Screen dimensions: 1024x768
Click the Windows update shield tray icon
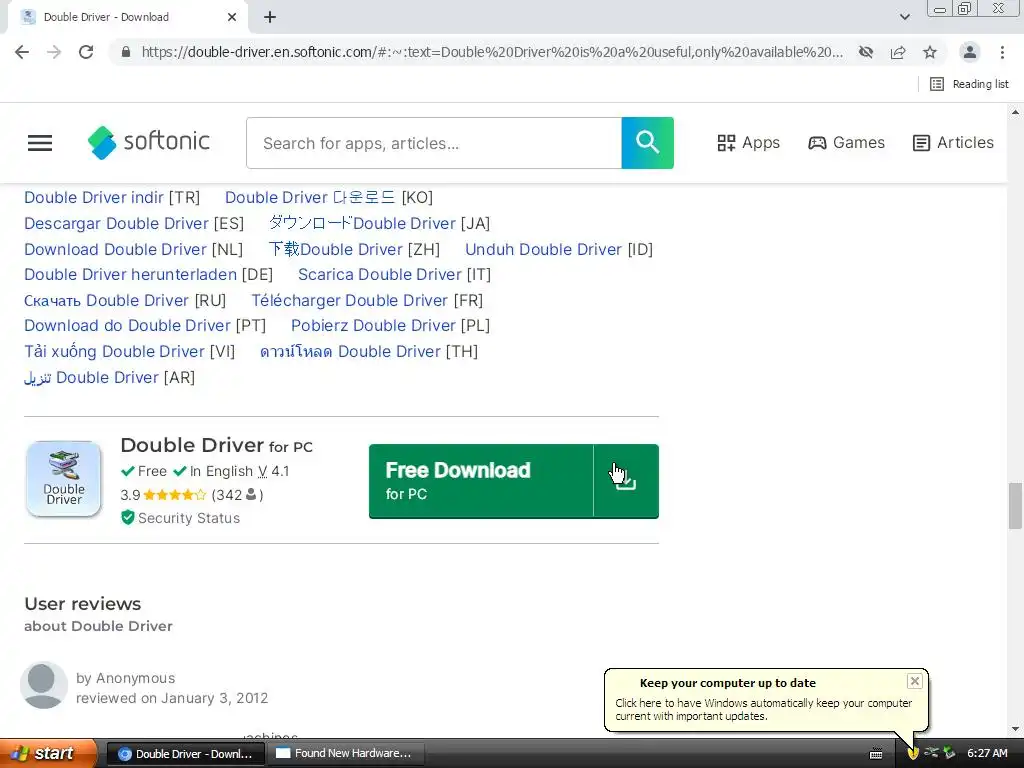click(x=913, y=754)
